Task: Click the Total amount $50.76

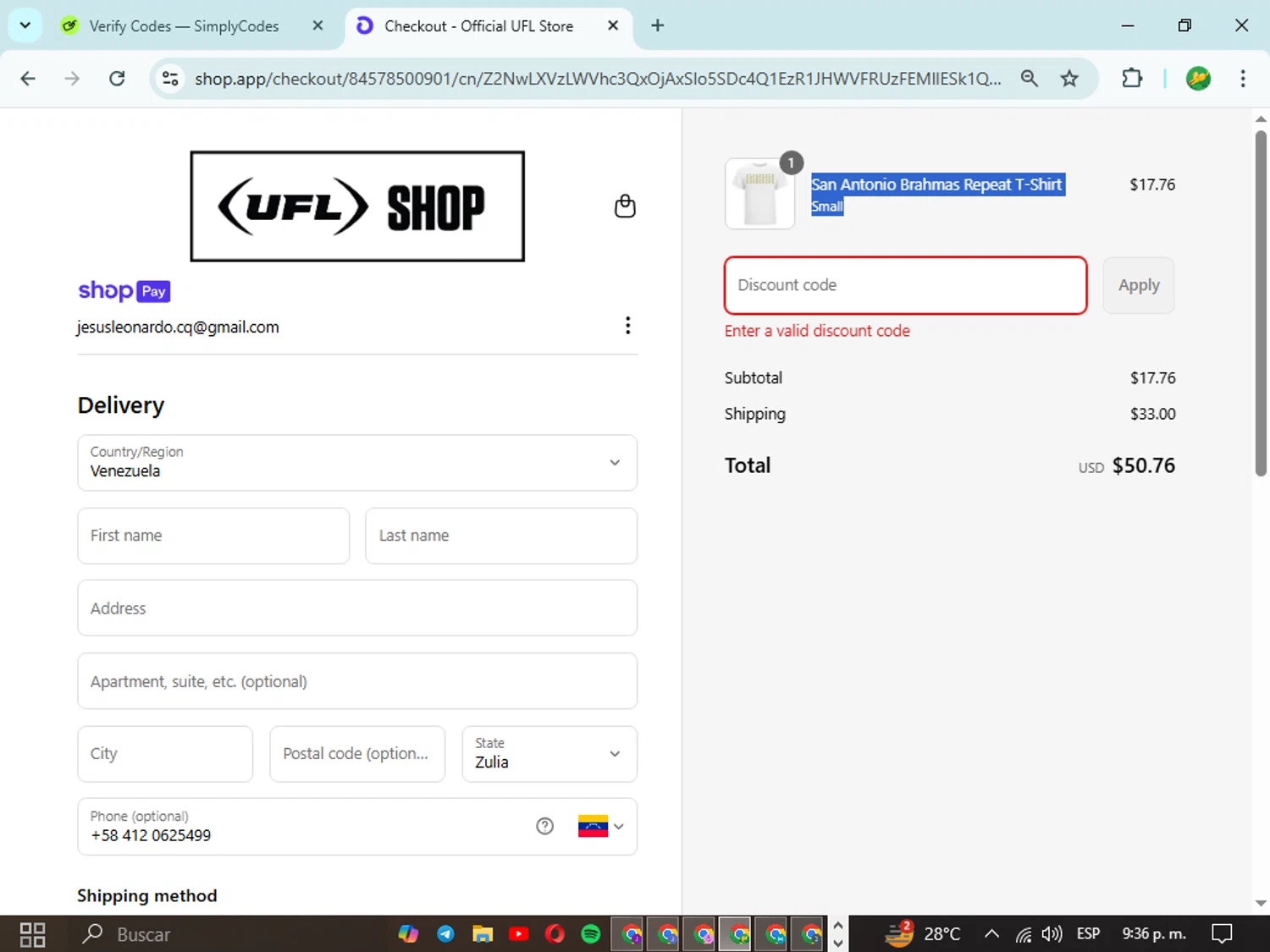Action: (x=1143, y=465)
